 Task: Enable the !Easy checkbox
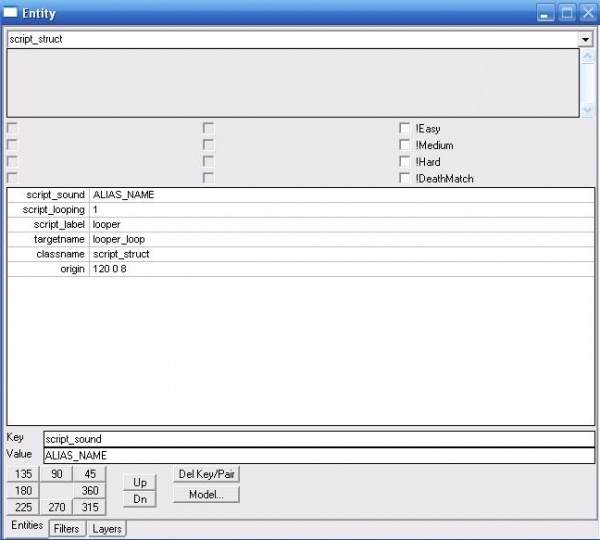tap(404, 129)
